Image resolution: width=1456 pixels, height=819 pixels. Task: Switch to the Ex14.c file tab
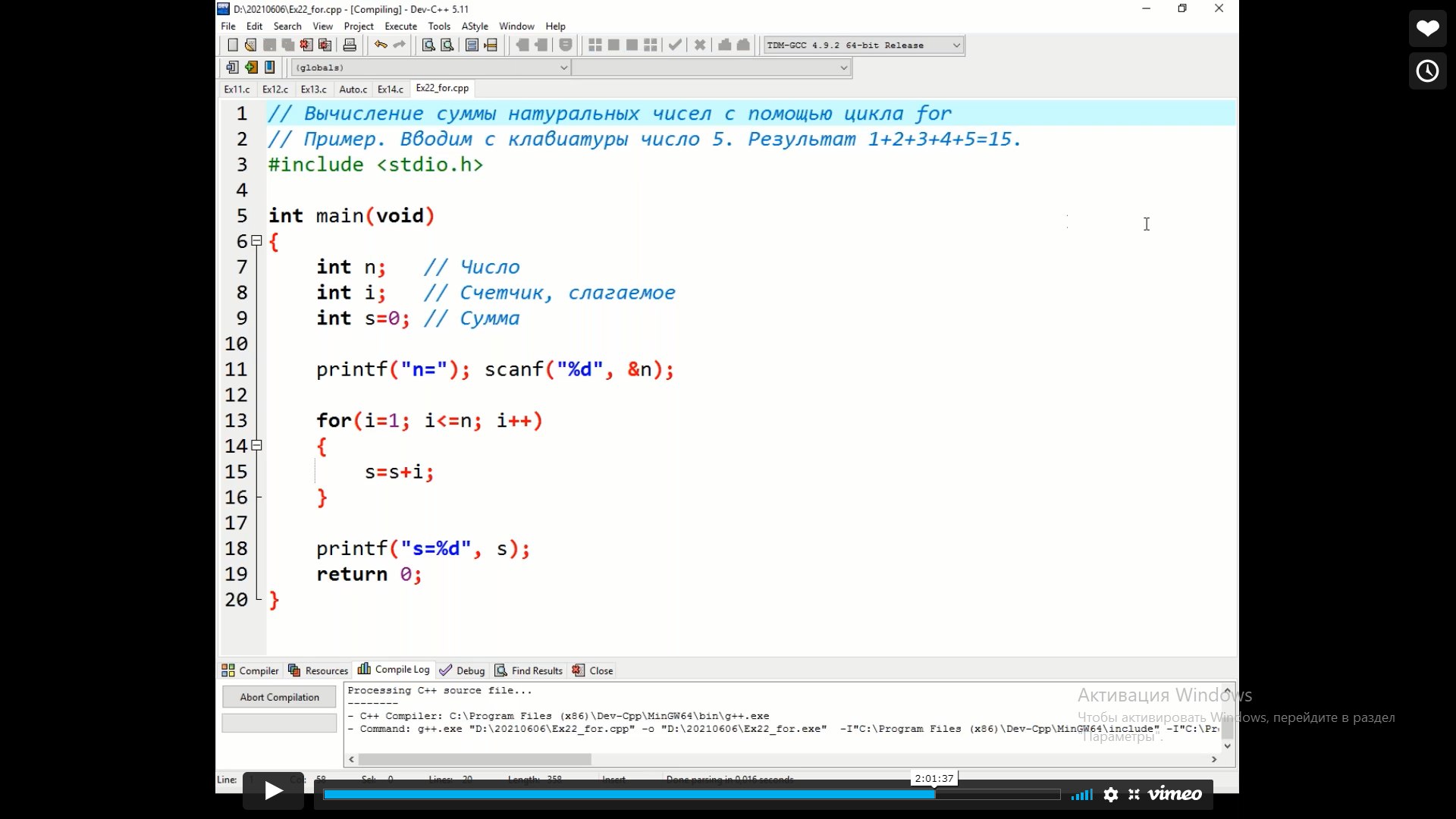tap(391, 89)
